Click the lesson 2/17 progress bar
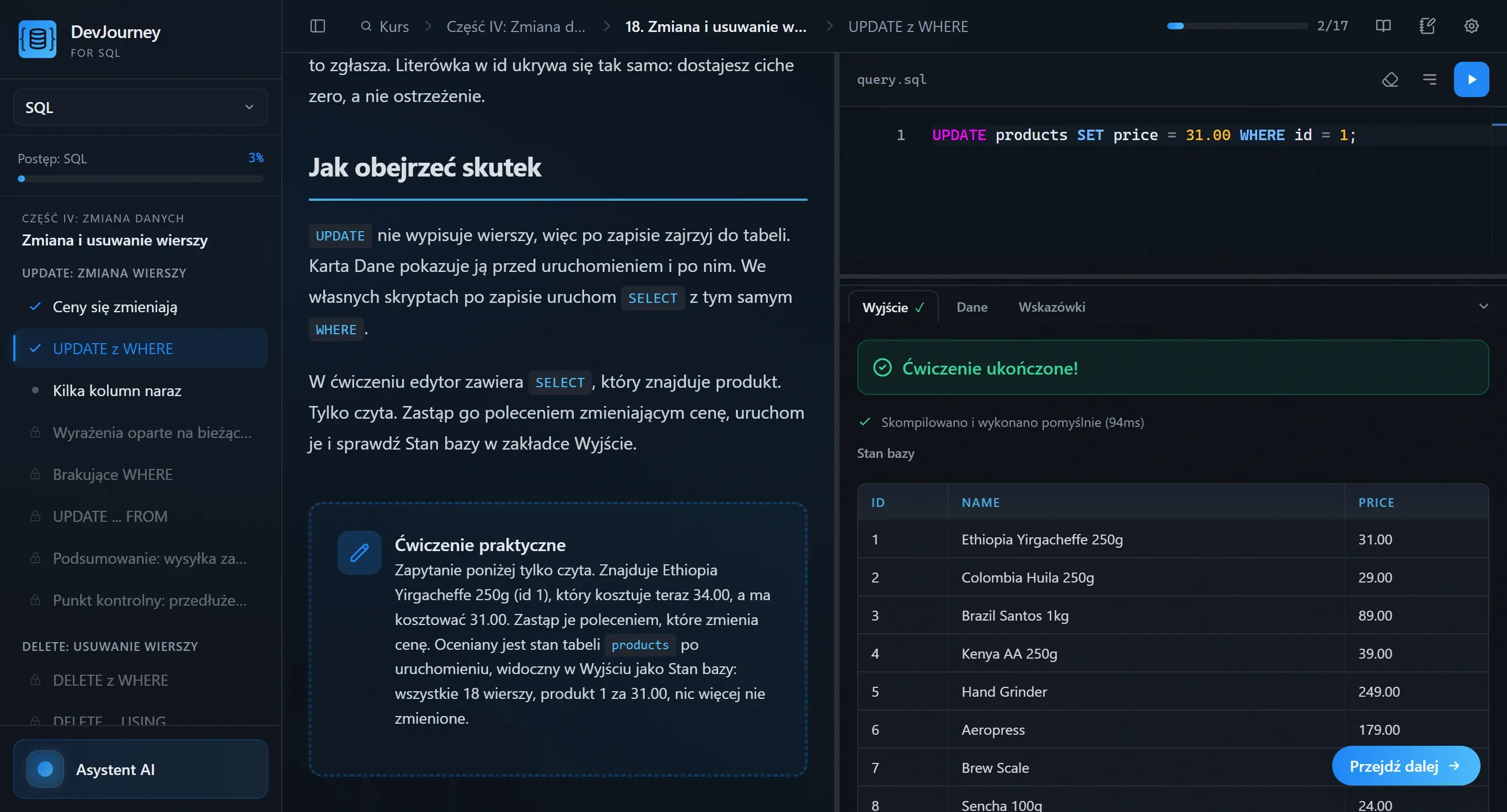The image size is (1507, 812). [1237, 26]
